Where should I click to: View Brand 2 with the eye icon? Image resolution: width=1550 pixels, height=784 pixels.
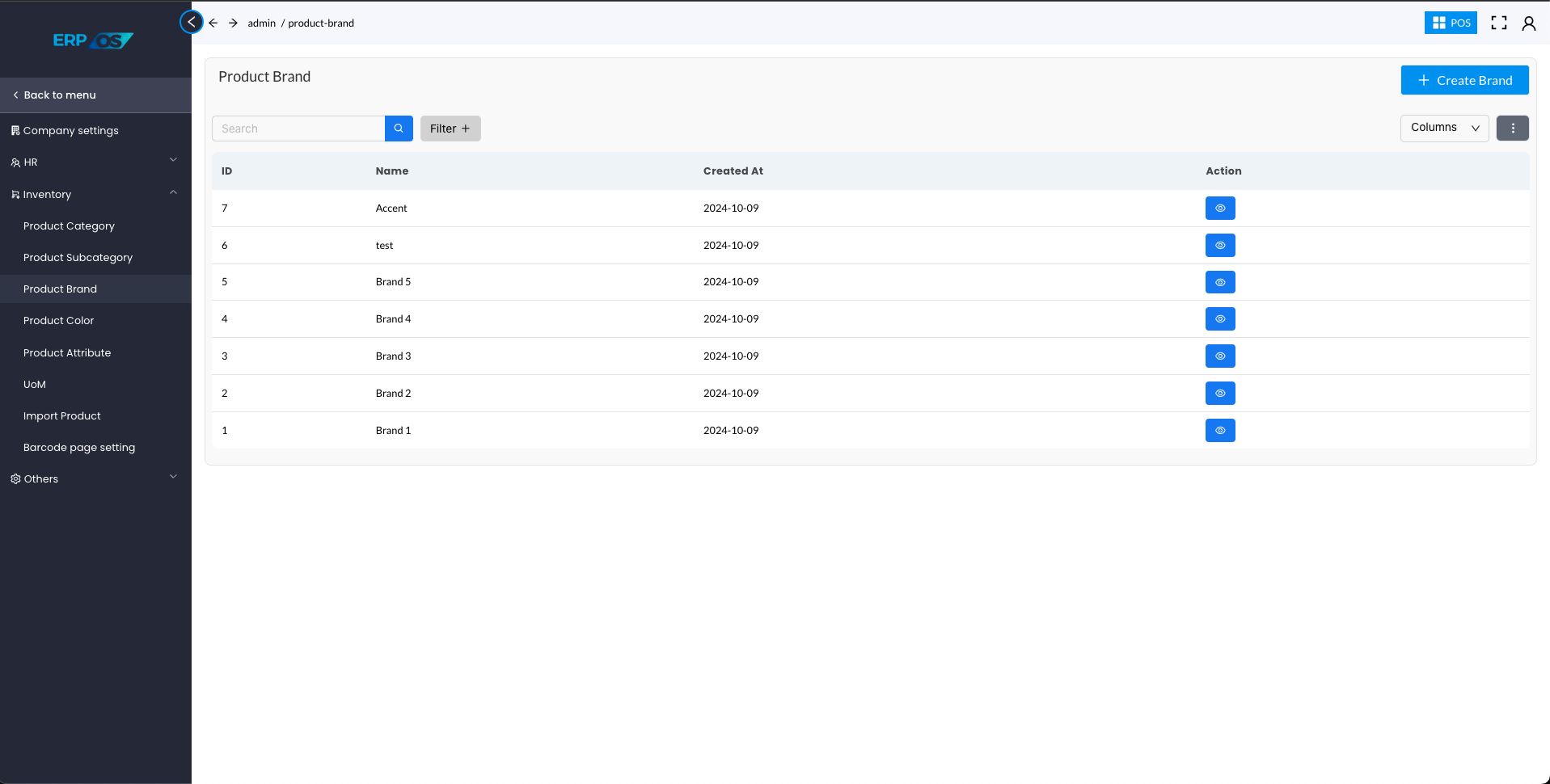pyautogui.click(x=1220, y=394)
